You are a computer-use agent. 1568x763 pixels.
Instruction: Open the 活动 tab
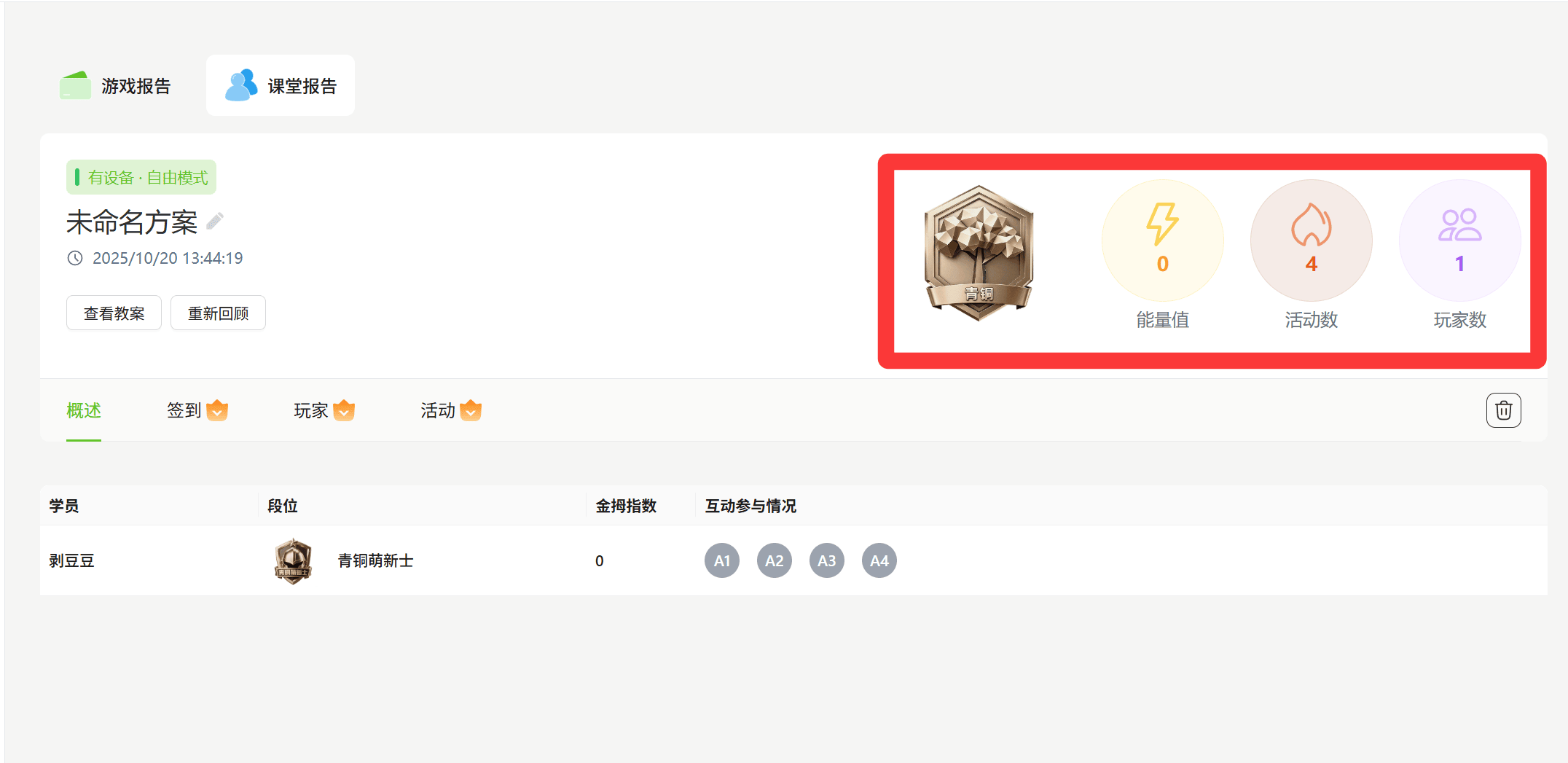[x=437, y=410]
